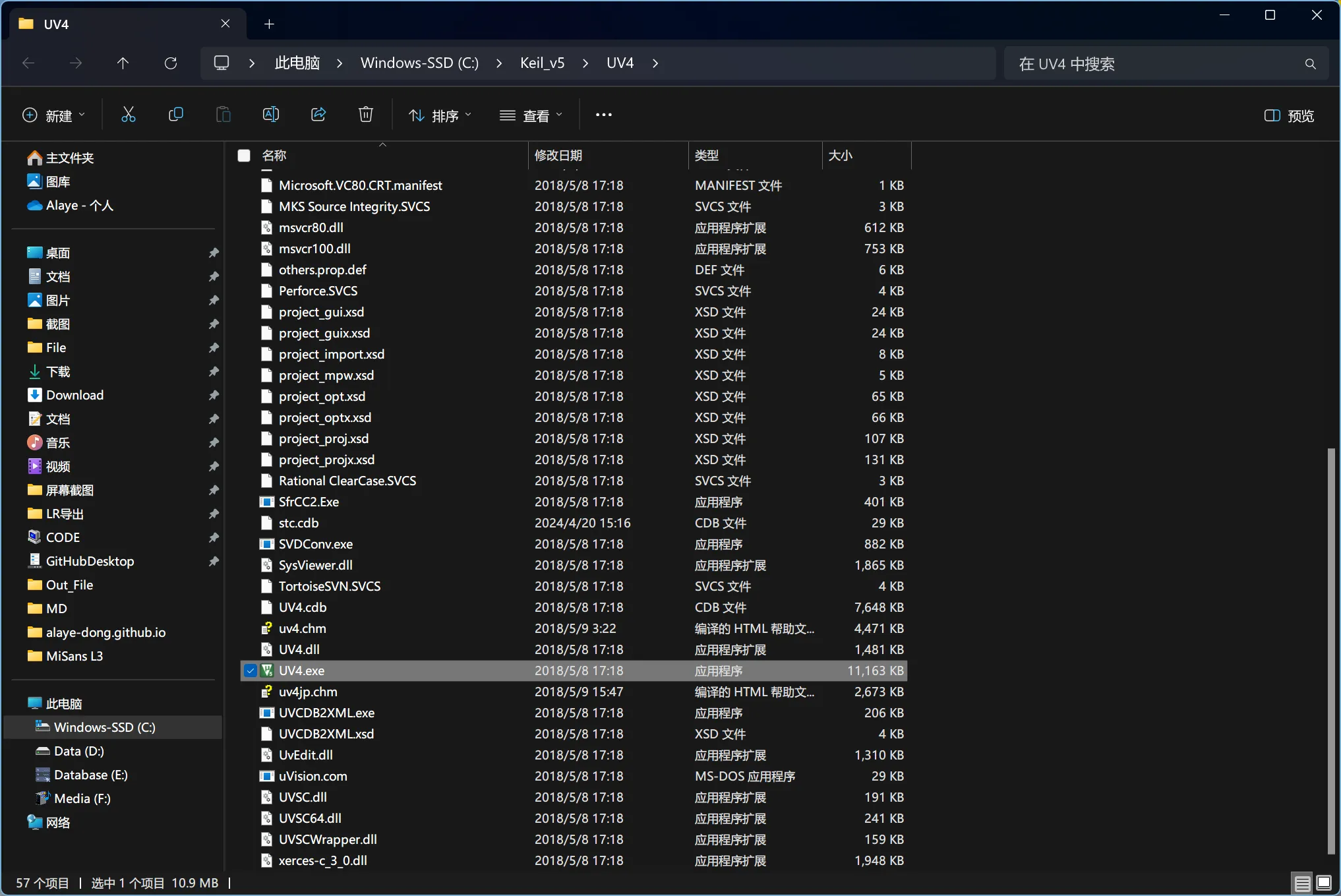Check the header checkbox to select all

coord(244,155)
